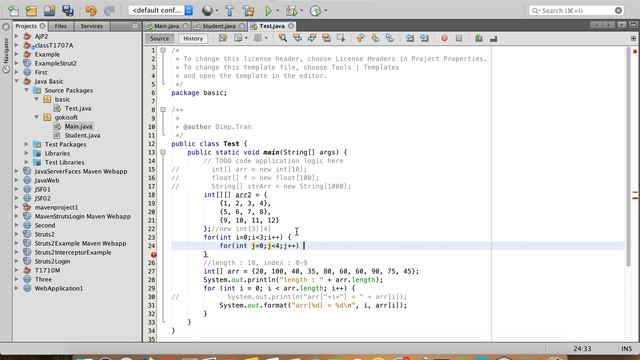
Task: Undo the last edit
Action: [x=91, y=11]
